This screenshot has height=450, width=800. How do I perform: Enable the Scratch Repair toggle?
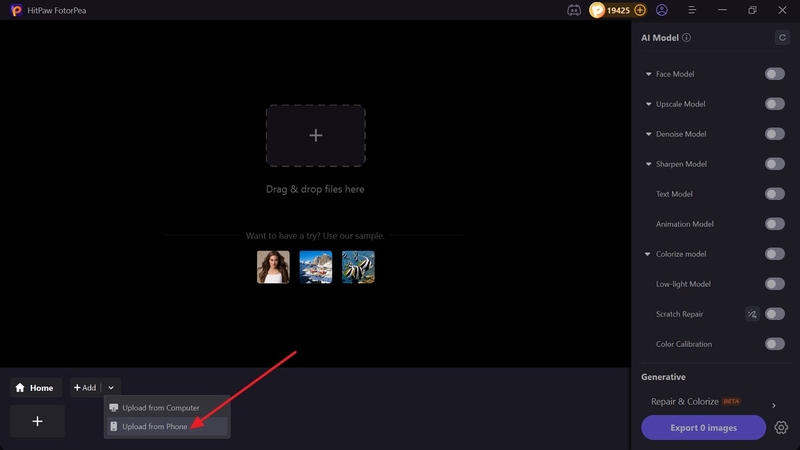[x=774, y=314]
